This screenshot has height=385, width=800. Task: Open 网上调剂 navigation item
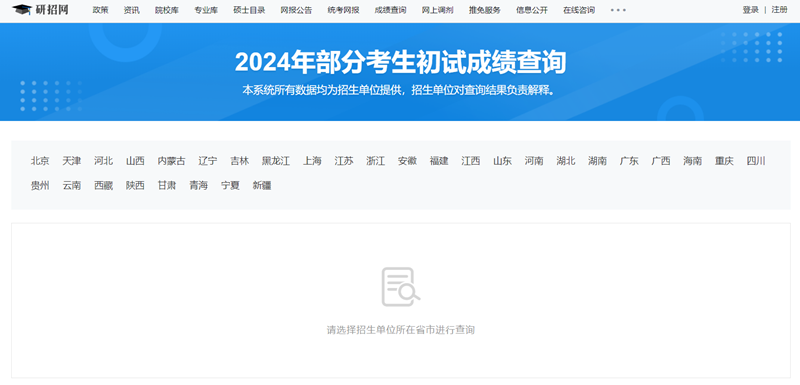tap(437, 10)
